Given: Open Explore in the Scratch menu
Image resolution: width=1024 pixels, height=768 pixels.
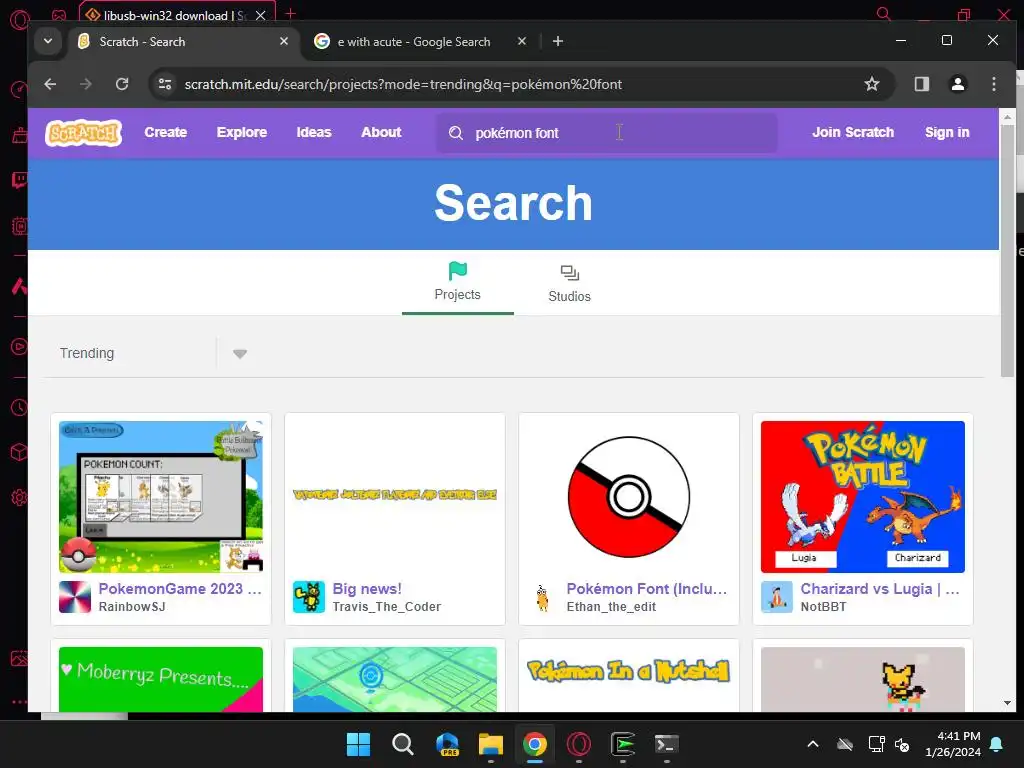Looking at the screenshot, I should click(242, 133).
